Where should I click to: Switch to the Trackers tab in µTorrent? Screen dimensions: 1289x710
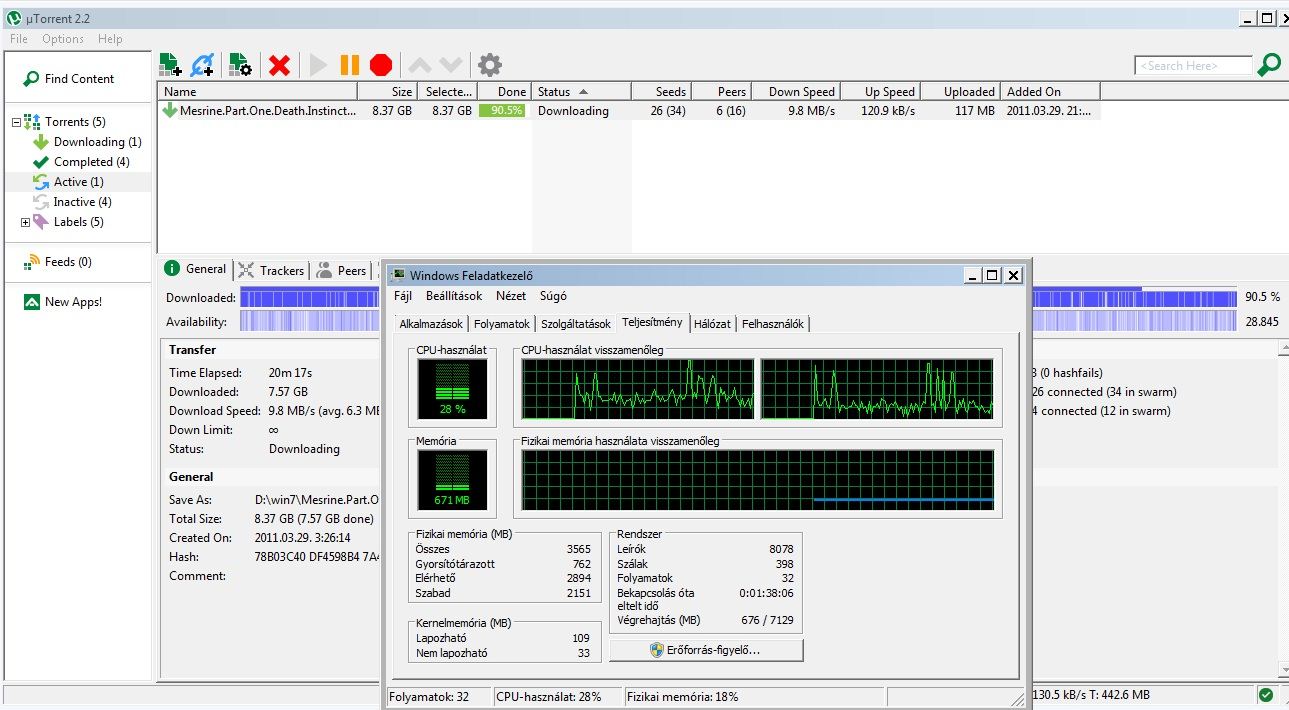(272, 270)
